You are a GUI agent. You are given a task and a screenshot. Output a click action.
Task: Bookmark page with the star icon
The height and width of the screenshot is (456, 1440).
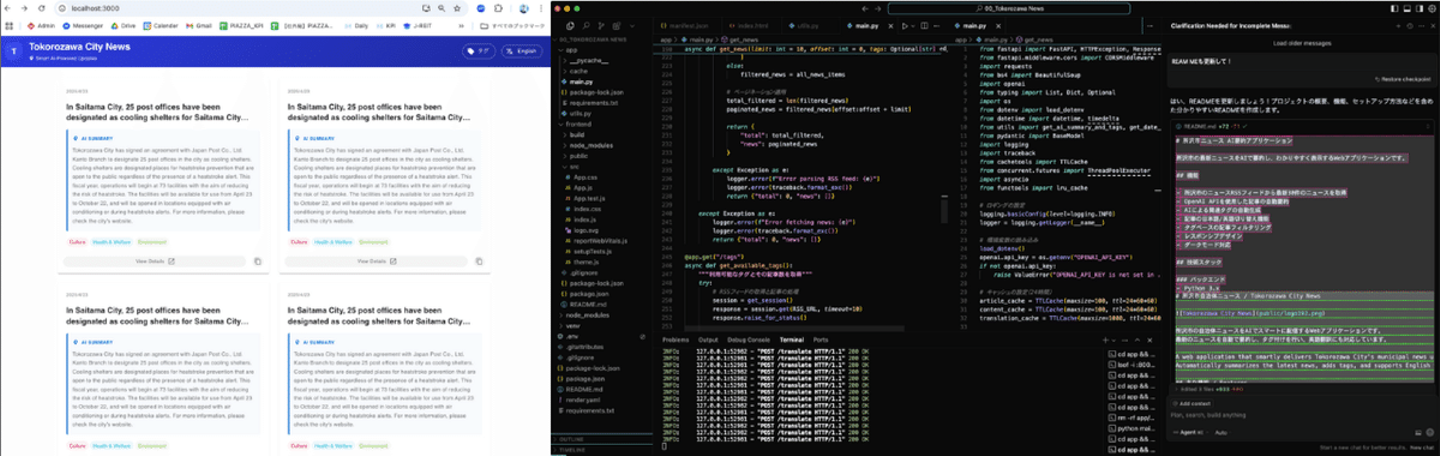click(x=457, y=8)
